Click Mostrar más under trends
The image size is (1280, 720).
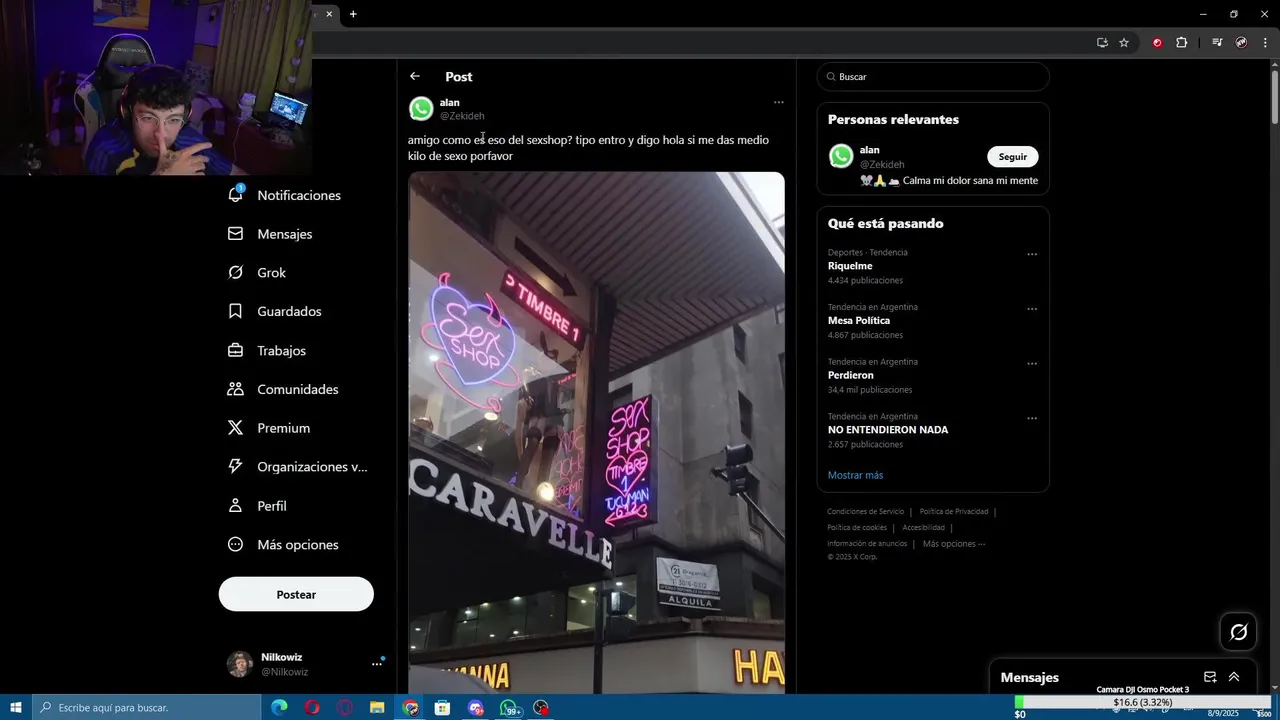click(855, 475)
